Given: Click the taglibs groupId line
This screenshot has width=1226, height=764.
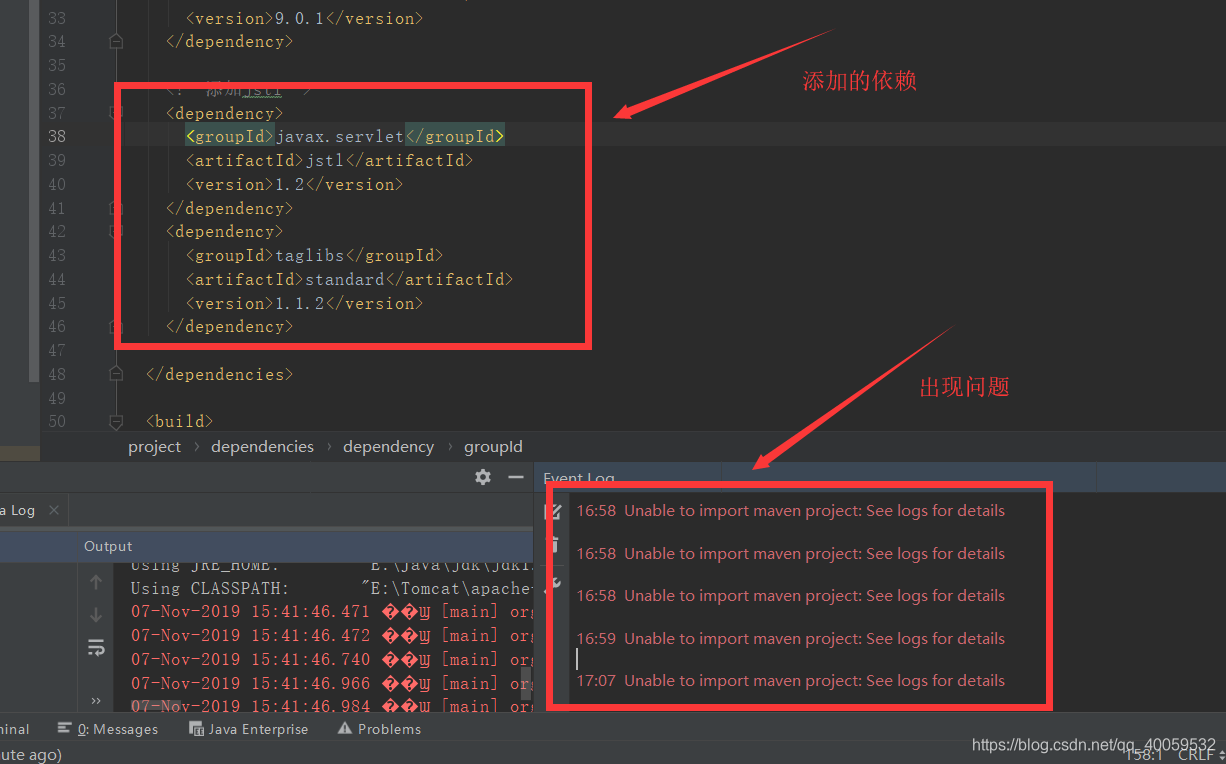Looking at the screenshot, I should click(x=314, y=255).
